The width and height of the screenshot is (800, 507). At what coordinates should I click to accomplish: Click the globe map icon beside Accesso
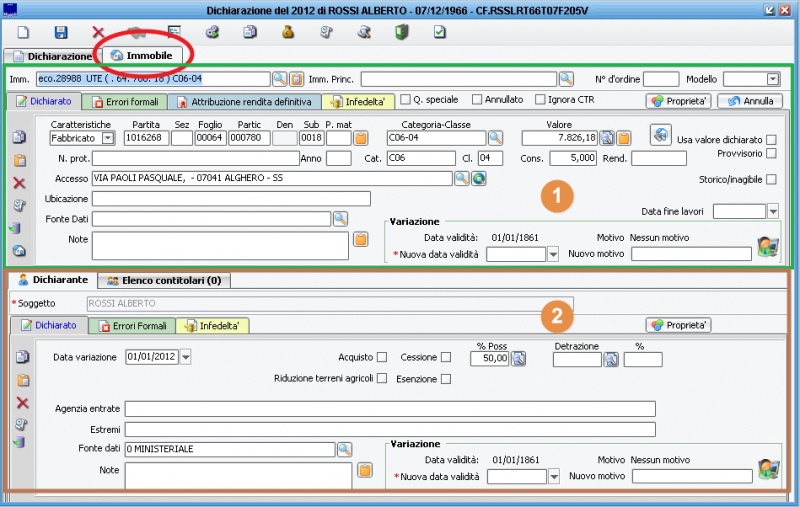(x=478, y=178)
